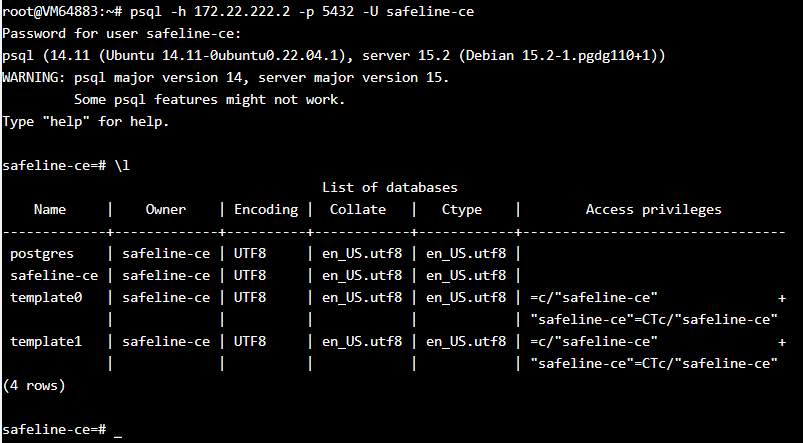Image resolution: width=803 pixels, height=443 pixels.
Task: Click the Type "help" for help line
Action: click(86, 121)
